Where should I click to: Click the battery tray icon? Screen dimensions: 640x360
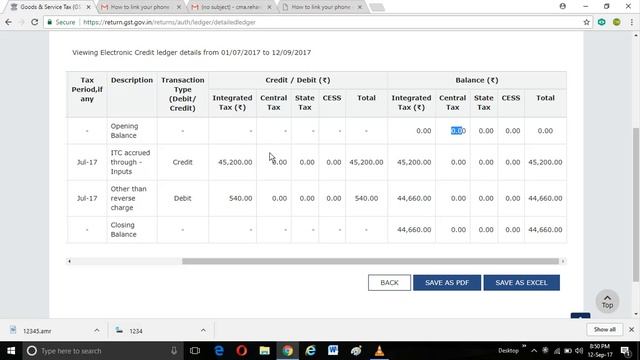pyautogui.click(x=568, y=351)
